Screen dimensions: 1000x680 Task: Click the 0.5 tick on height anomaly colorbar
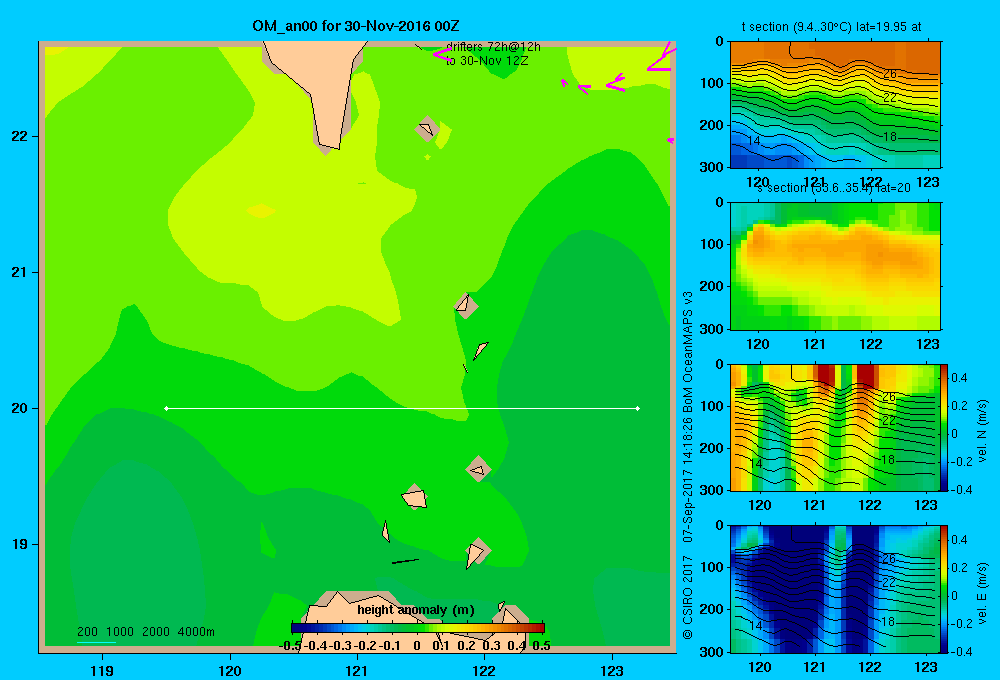coord(541,646)
